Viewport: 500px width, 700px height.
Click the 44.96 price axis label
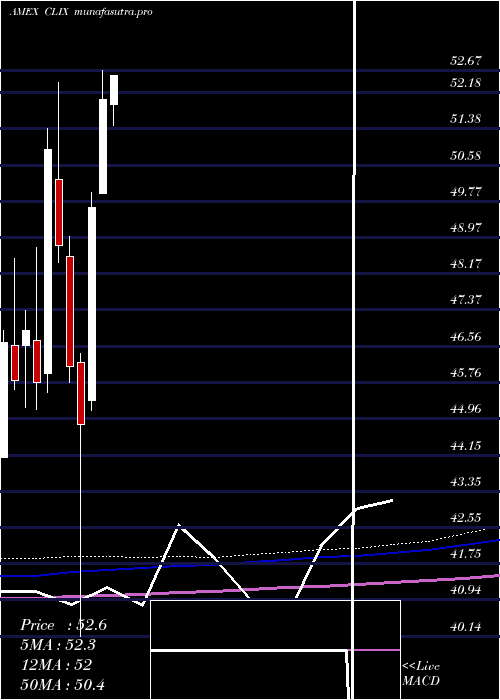465,409
